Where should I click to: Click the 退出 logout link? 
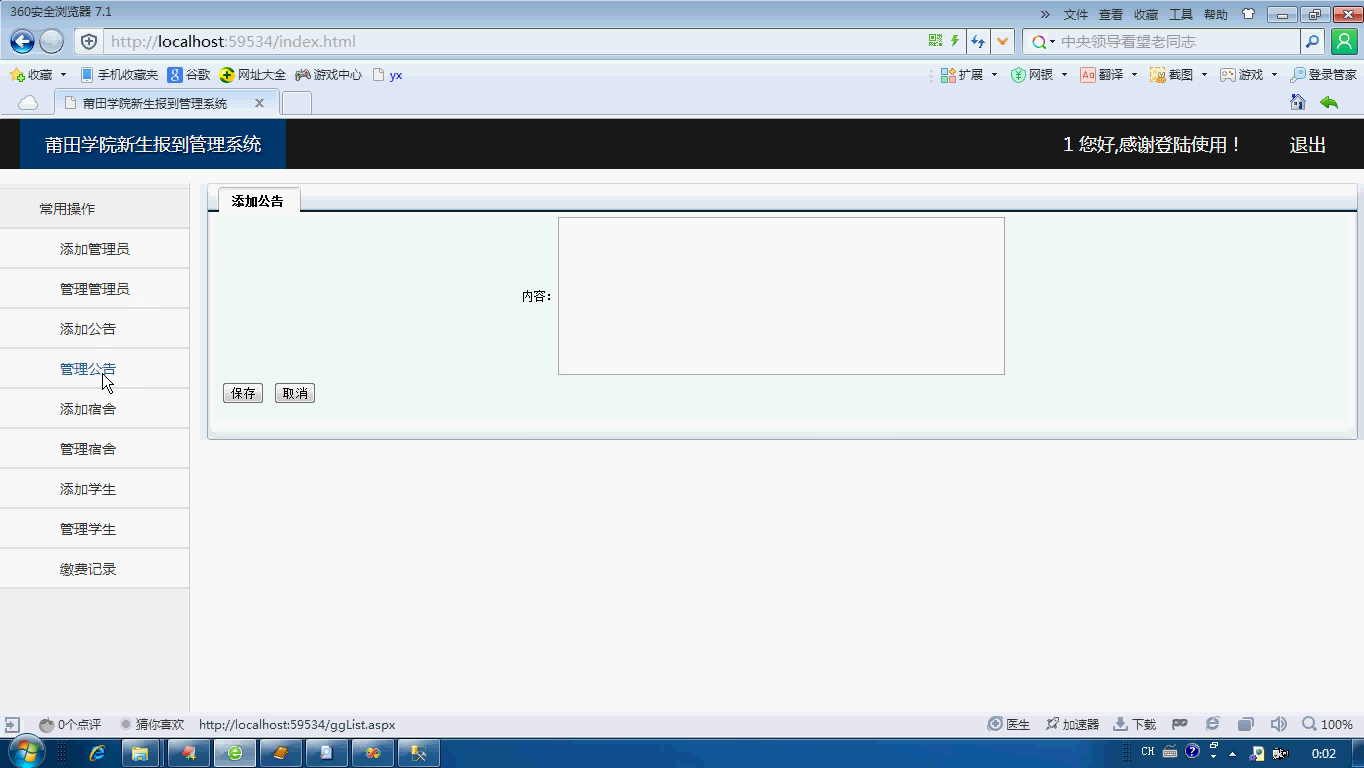[x=1307, y=145]
